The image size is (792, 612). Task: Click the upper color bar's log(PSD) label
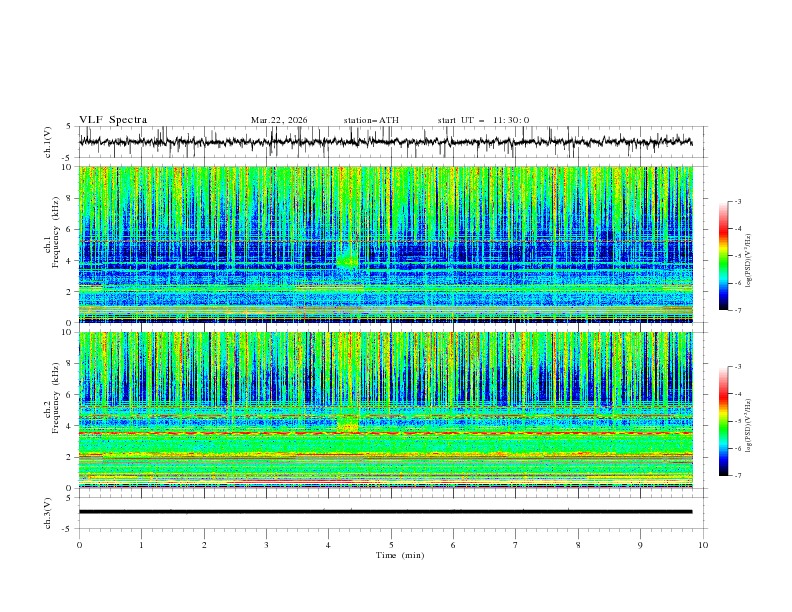coord(749,261)
